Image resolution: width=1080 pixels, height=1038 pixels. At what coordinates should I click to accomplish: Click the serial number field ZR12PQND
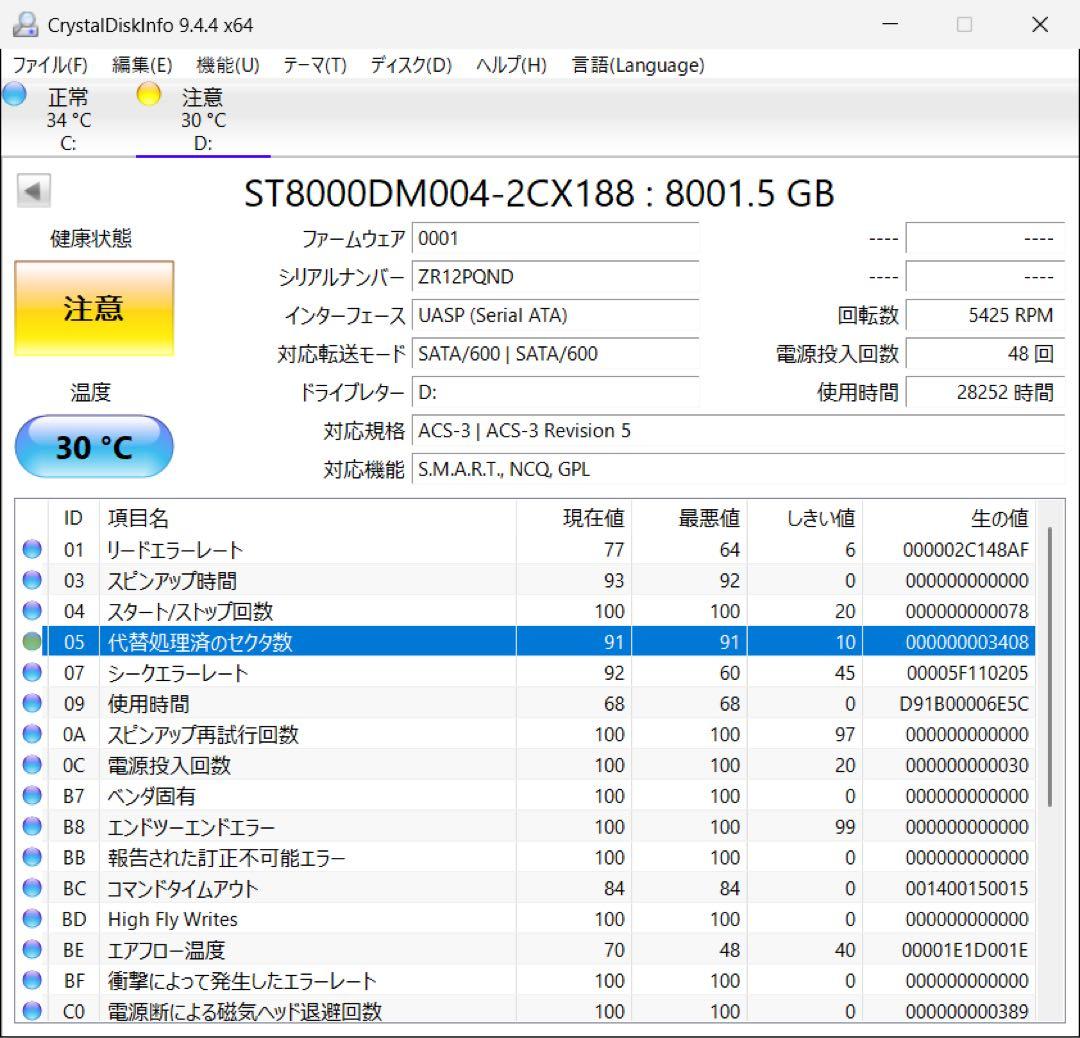point(555,277)
